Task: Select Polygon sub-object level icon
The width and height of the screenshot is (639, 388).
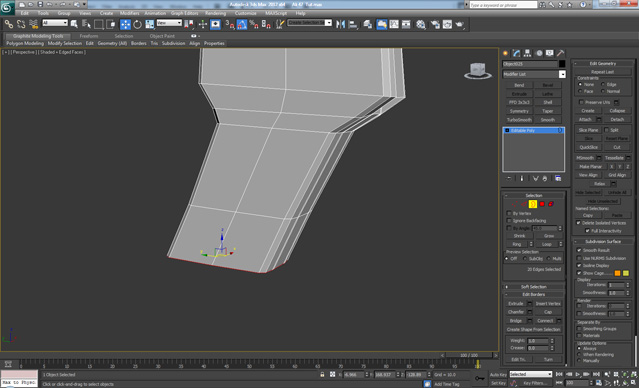Action: click(542, 204)
